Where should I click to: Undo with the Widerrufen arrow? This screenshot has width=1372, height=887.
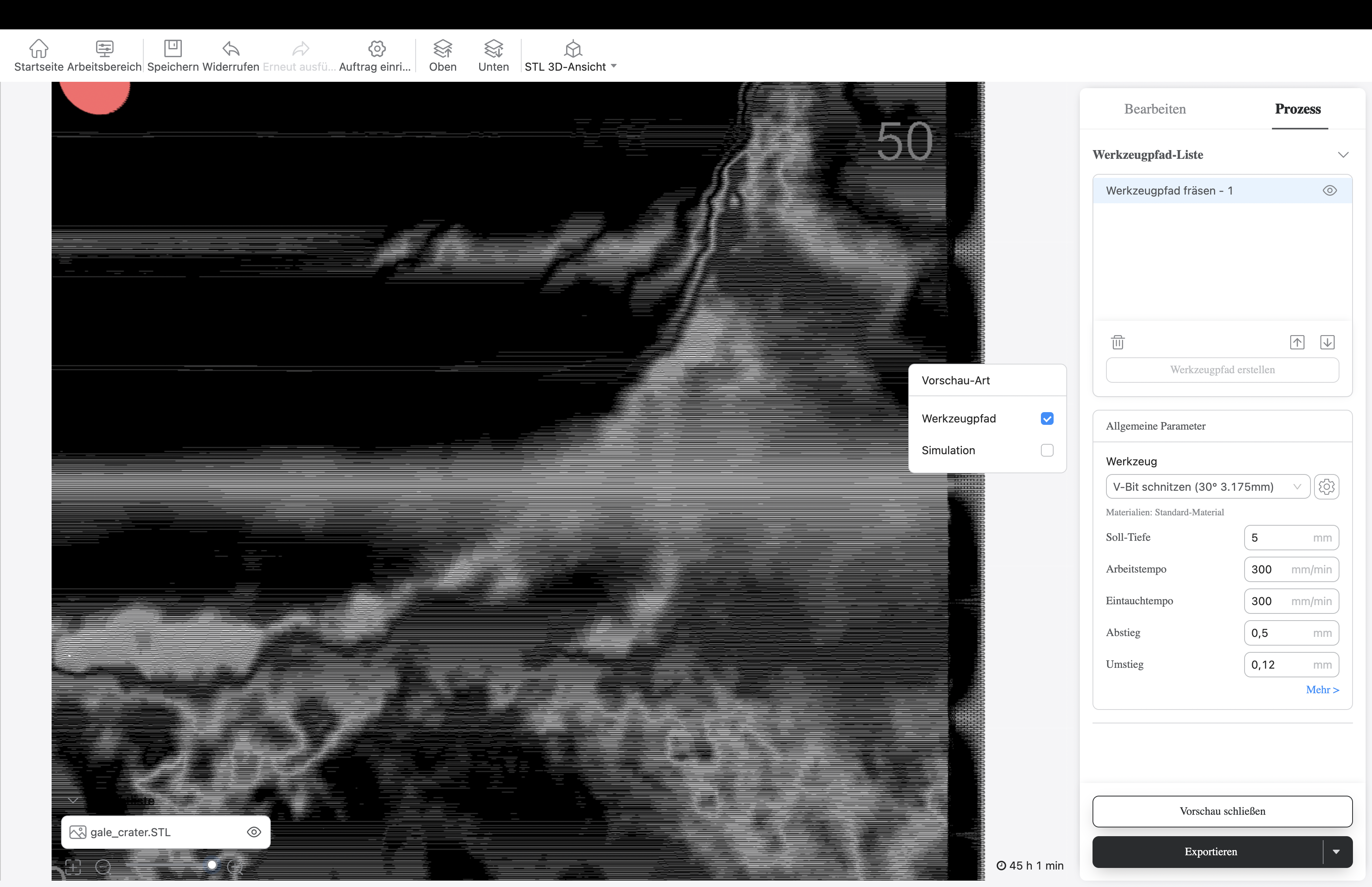(231, 49)
